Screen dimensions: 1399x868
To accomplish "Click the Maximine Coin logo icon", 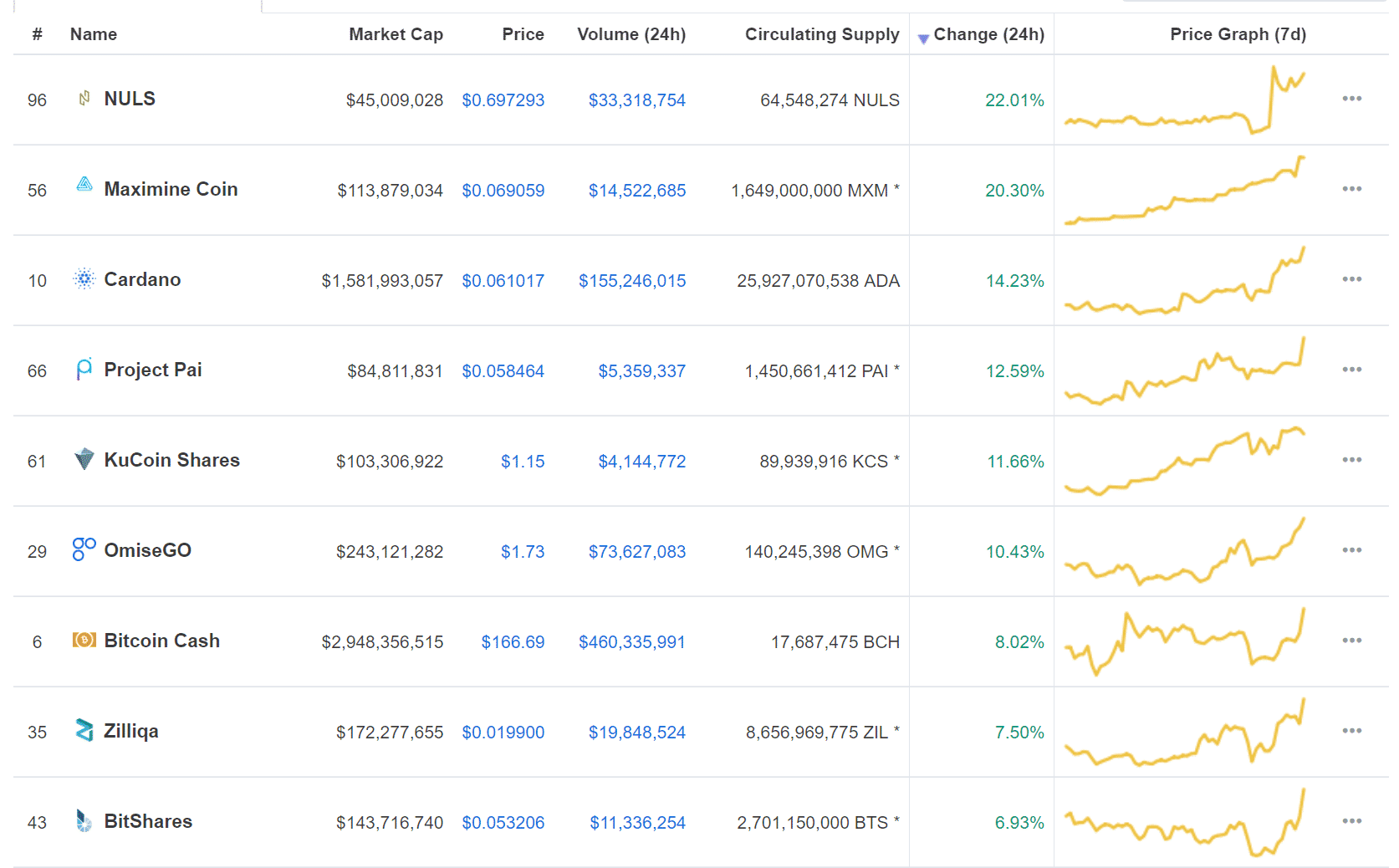I will pos(84,184).
